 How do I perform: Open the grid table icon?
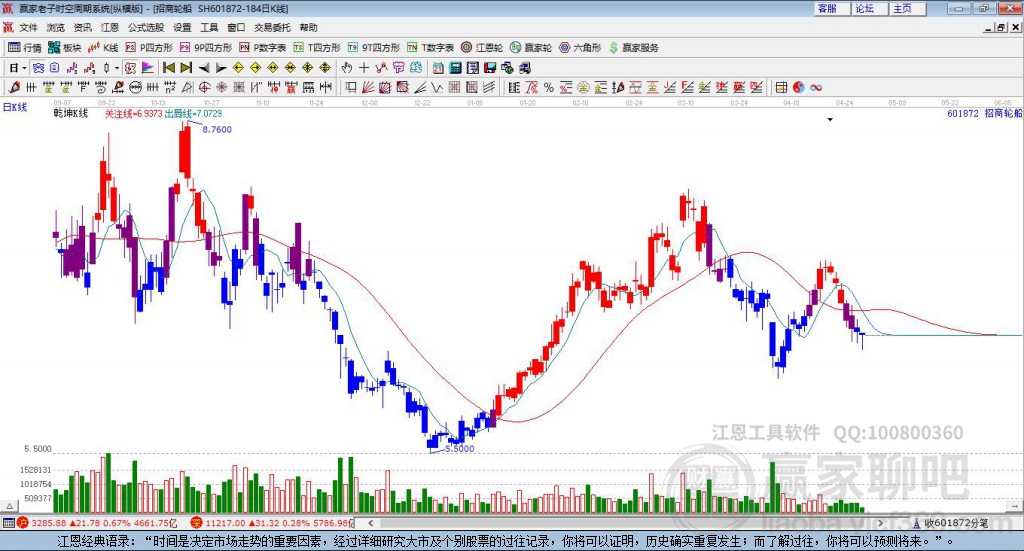pos(780,87)
